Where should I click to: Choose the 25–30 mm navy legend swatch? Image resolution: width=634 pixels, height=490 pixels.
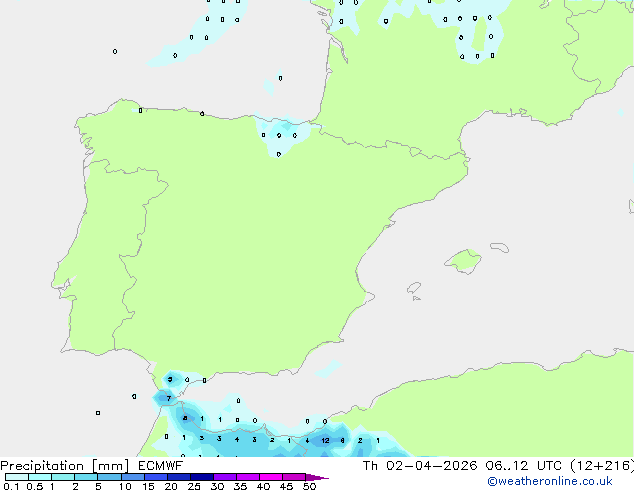(202, 477)
